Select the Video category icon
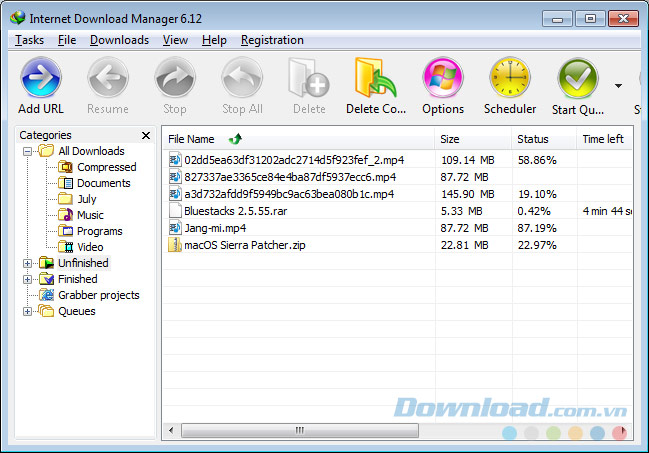649x453 pixels. pyautogui.click(x=65, y=247)
